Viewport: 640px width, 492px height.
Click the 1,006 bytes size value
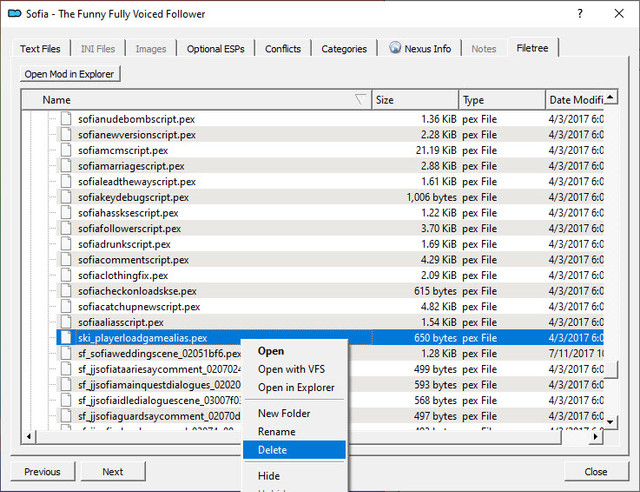431,197
